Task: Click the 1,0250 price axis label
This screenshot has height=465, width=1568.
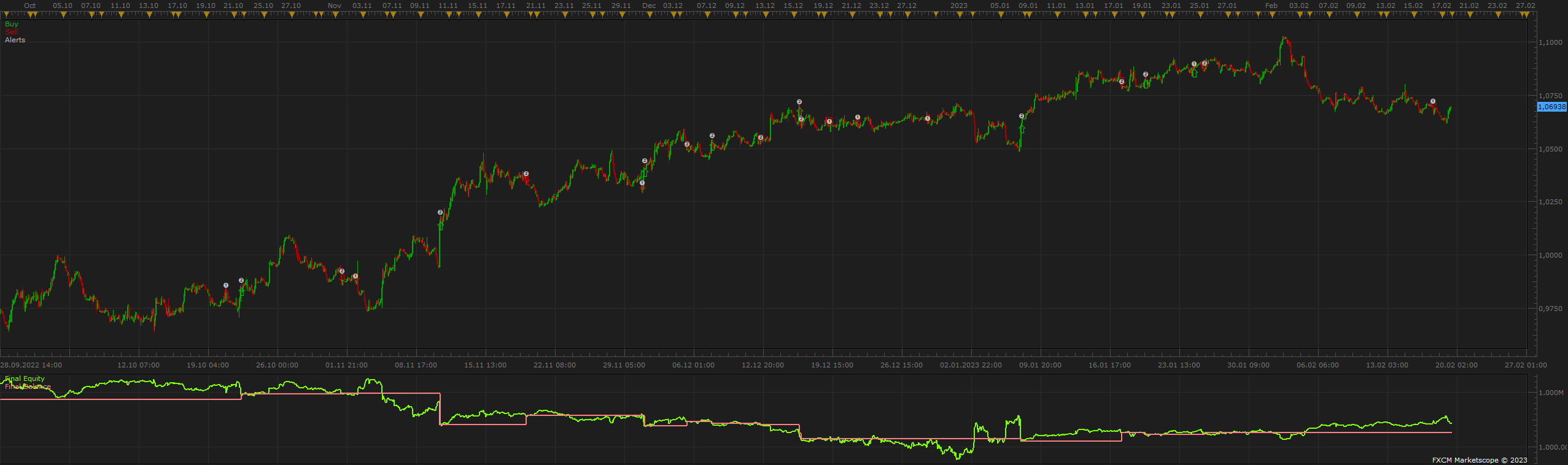Action: point(1551,202)
